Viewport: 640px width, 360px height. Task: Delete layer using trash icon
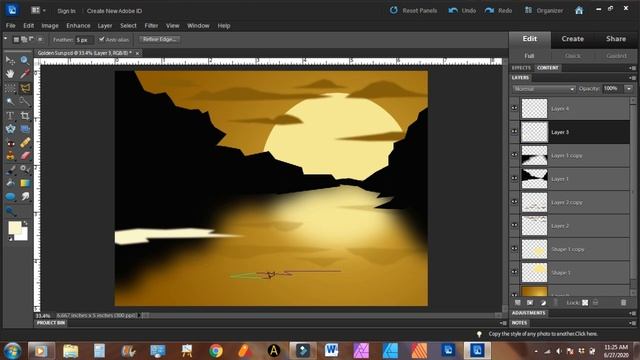[x=623, y=302]
